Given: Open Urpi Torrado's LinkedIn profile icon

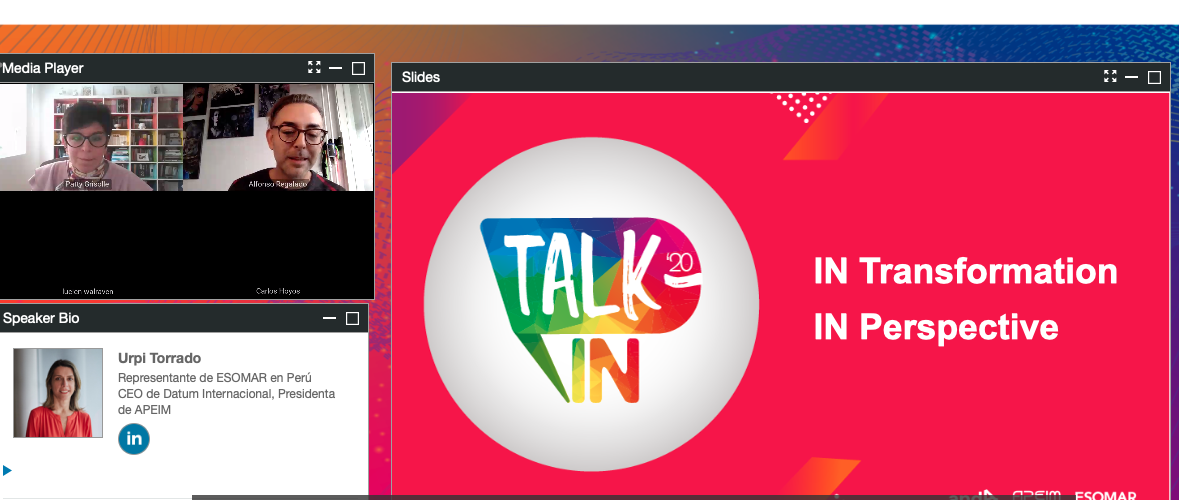Looking at the screenshot, I should point(134,439).
